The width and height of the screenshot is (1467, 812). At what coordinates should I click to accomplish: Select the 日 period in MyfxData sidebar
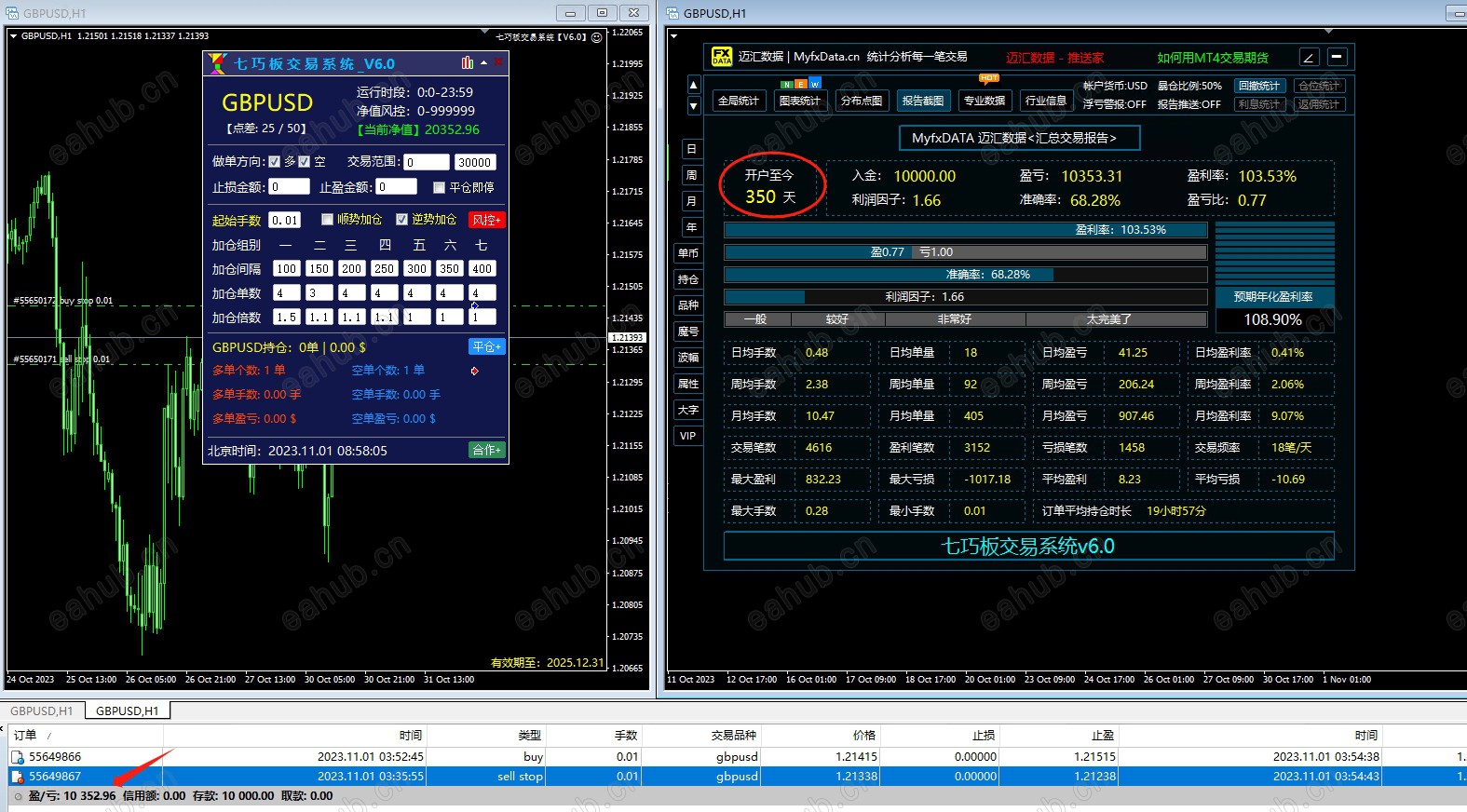click(x=691, y=149)
